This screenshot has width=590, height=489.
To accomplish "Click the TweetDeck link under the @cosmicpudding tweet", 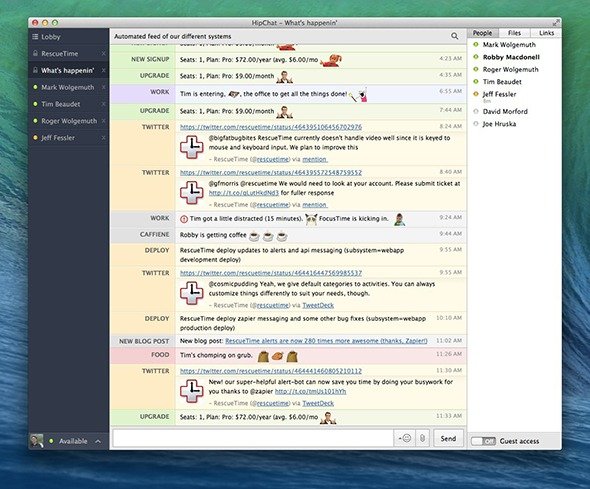I will tap(318, 305).
